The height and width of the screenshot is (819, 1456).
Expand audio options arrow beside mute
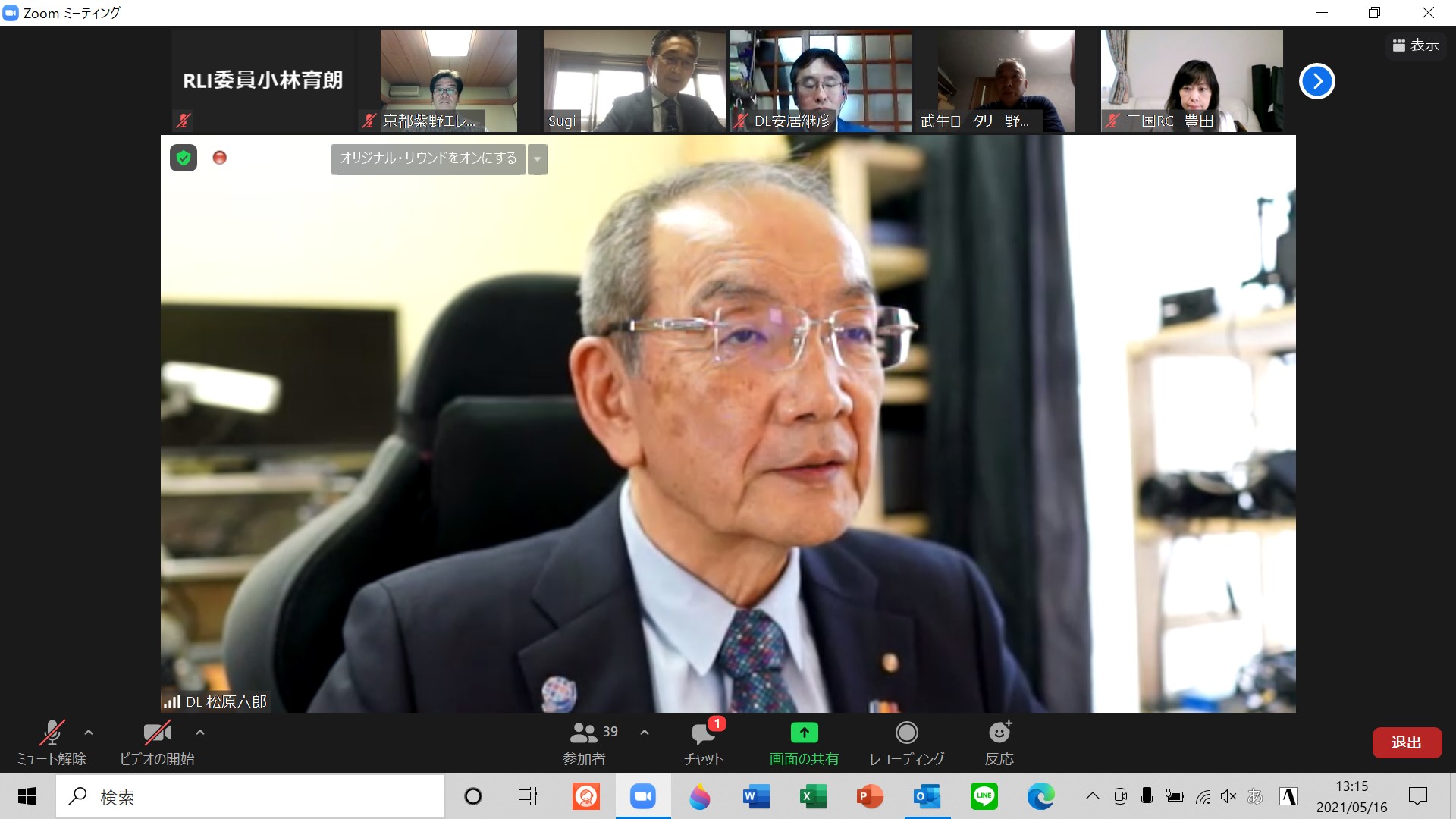click(89, 733)
